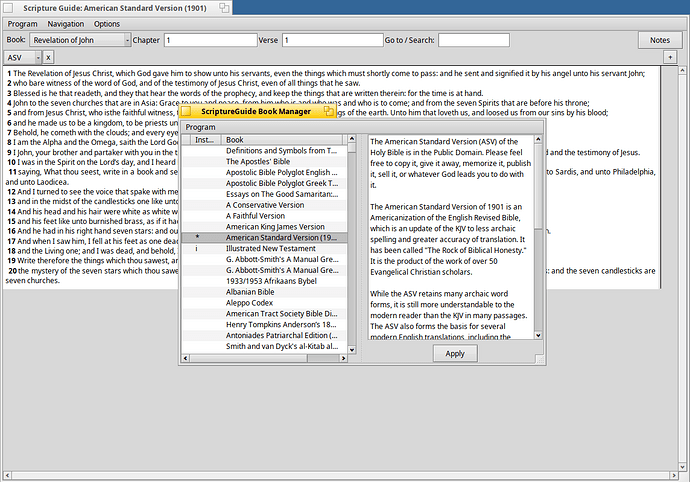Add a new pane with plus button
This screenshot has width=690, height=482.
tap(670, 57)
